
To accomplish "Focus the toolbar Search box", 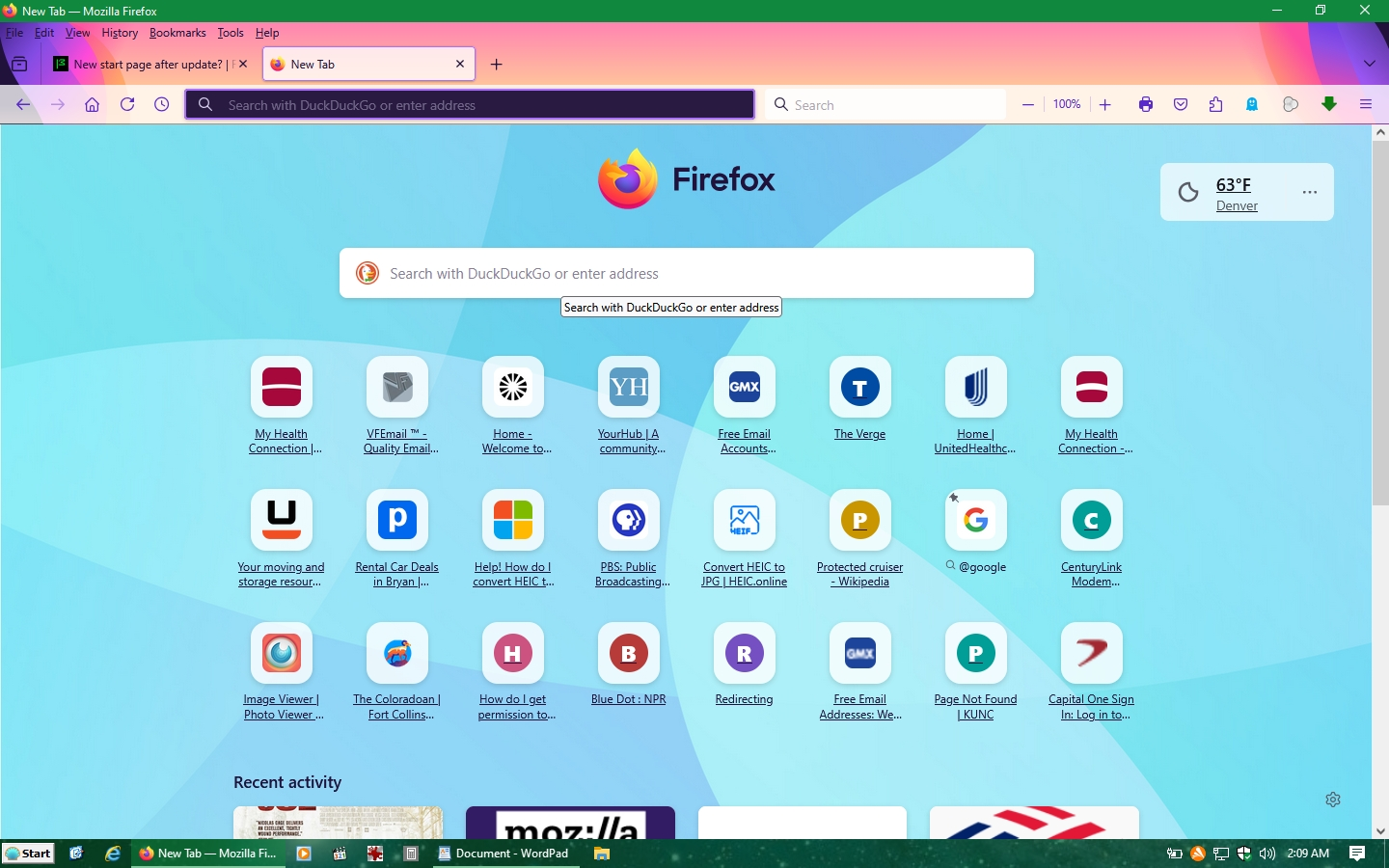I will [x=885, y=104].
